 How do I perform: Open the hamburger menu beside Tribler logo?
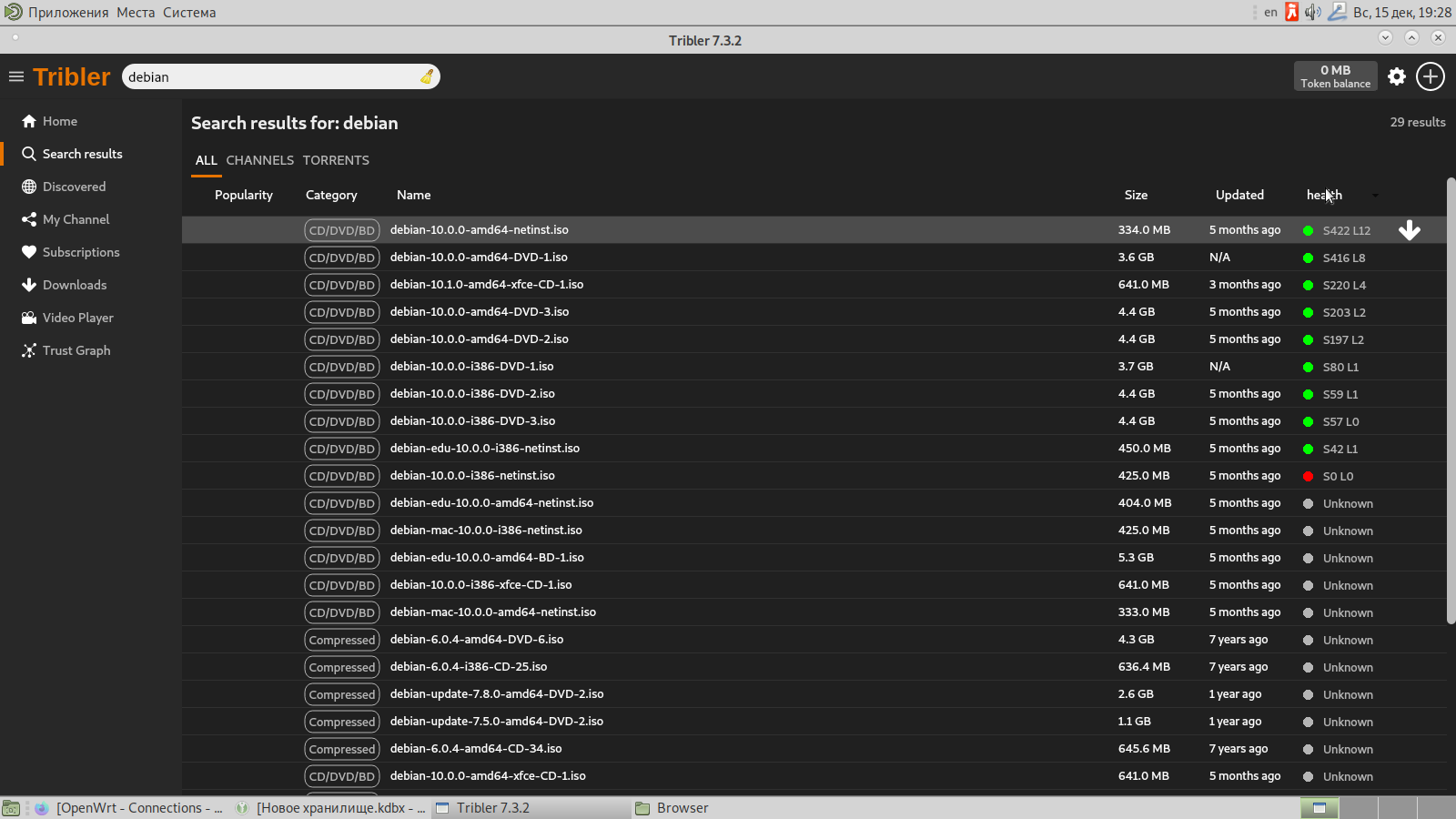(16, 76)
